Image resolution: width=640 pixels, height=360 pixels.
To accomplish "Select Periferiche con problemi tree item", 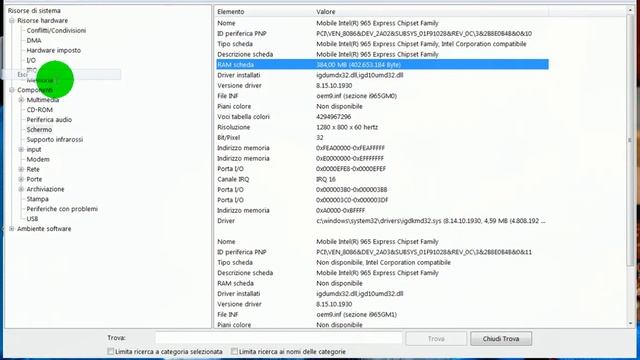I will click(62, 209).
